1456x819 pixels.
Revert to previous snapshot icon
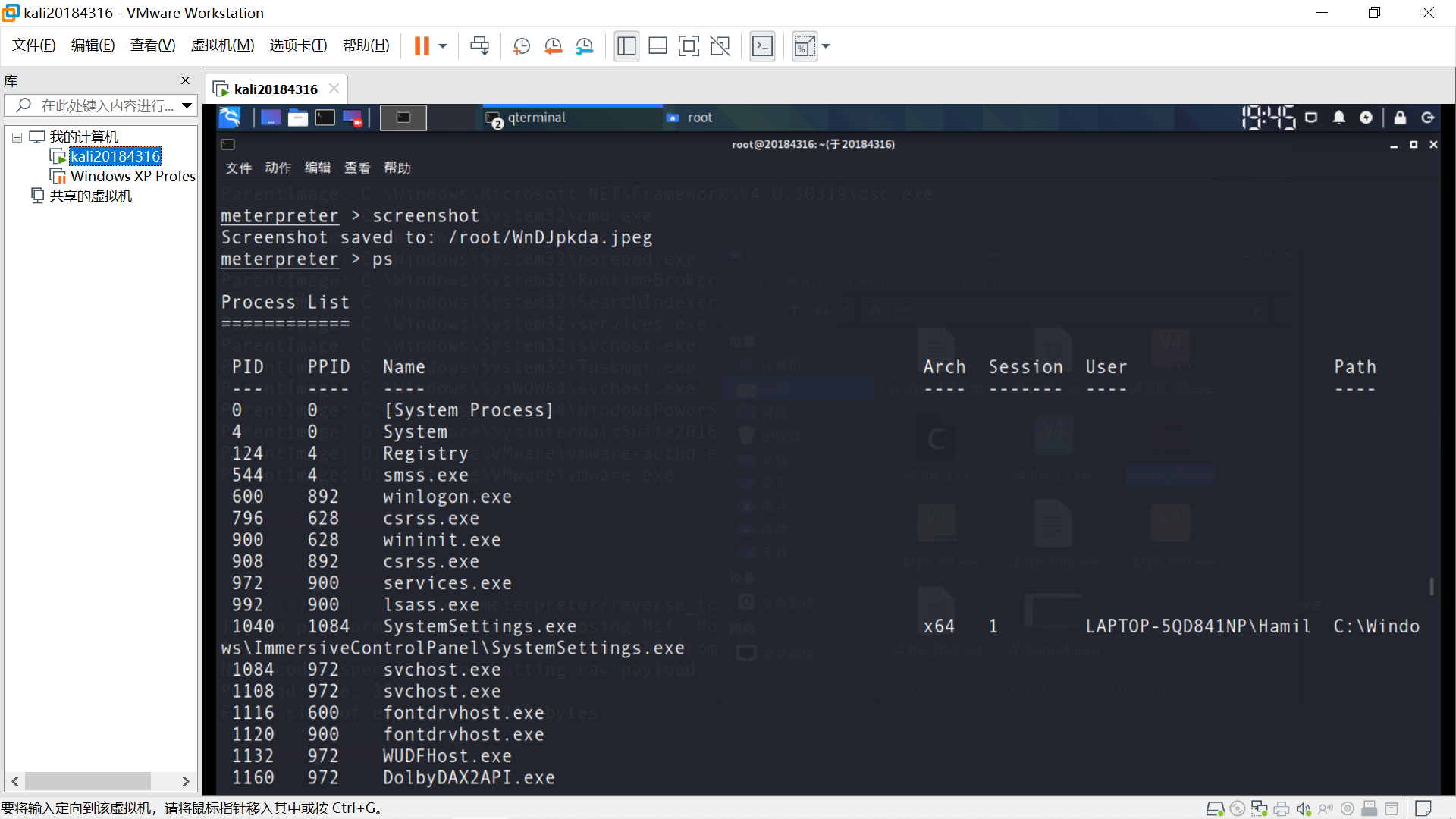pos(553,46)
